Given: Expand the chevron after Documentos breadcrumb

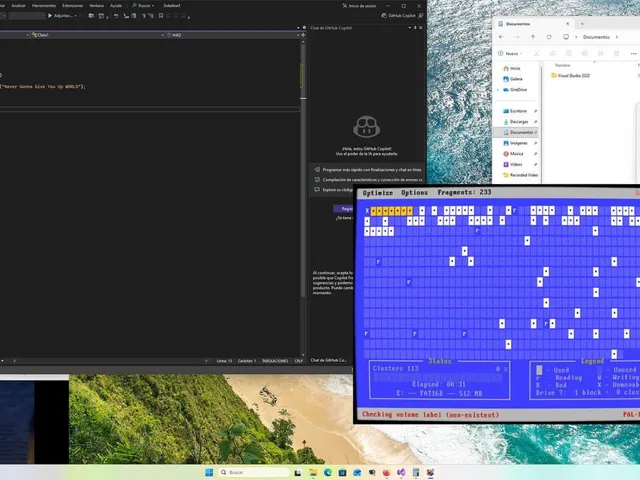Looking at the screenshot, I should click(617, 37).
